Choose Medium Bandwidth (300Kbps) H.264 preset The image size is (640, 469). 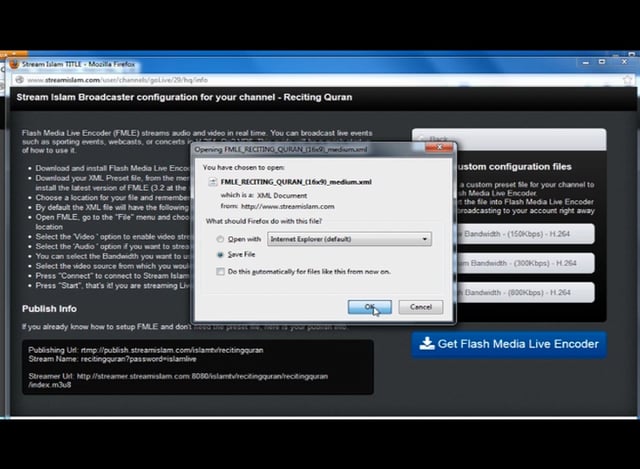pos(526,263)
